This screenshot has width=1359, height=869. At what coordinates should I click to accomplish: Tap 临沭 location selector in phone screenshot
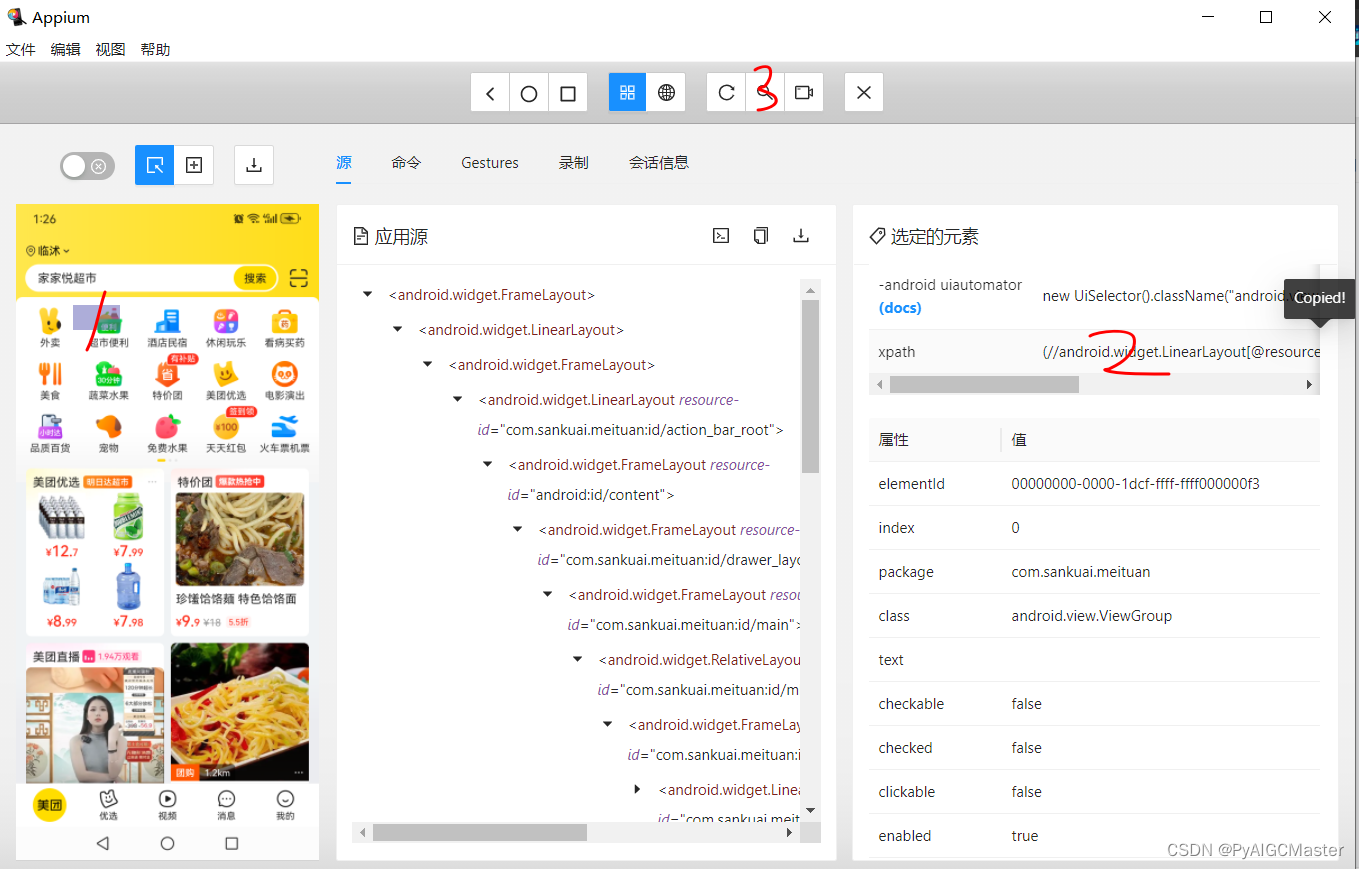tap(48, 251)
